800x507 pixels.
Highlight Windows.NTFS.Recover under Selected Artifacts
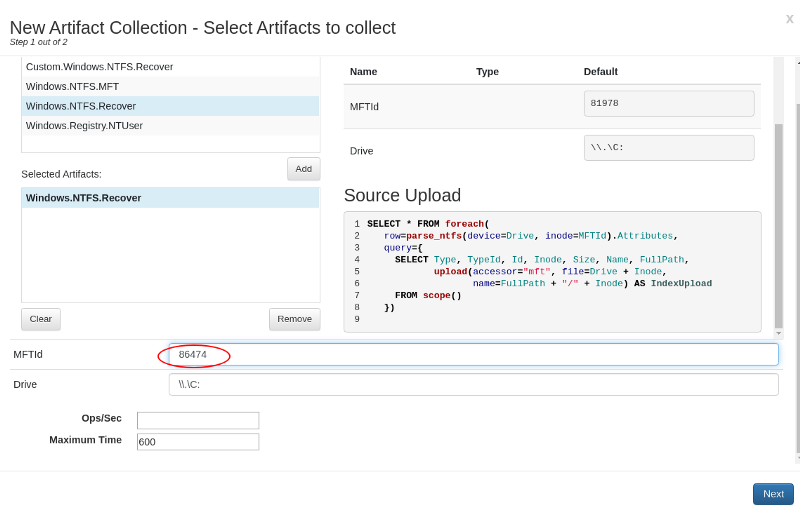pos(83,198)
